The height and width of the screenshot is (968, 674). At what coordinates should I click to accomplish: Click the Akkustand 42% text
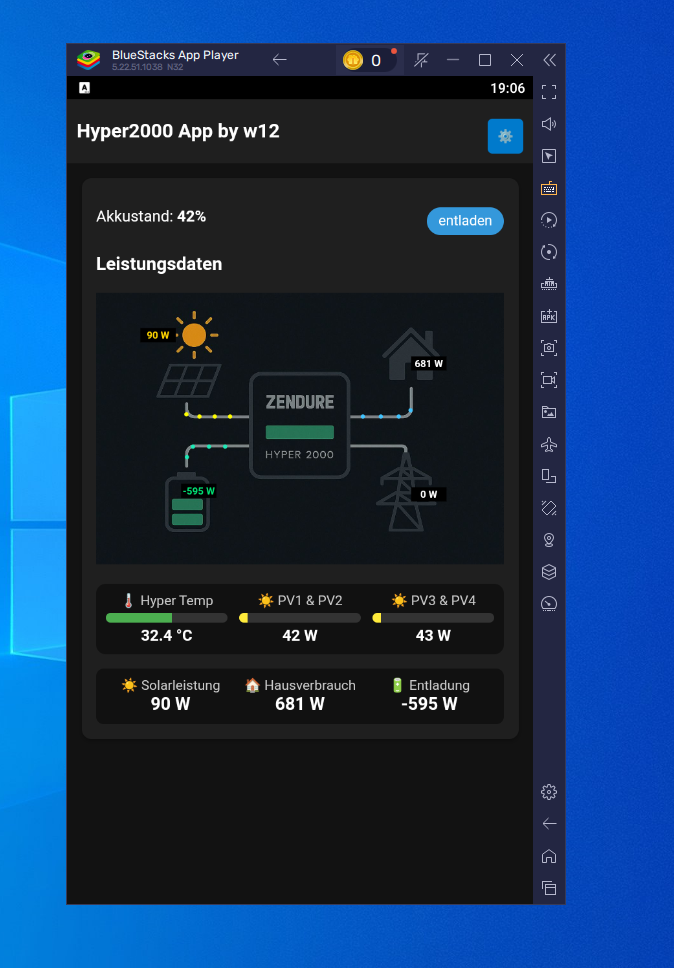151,216
